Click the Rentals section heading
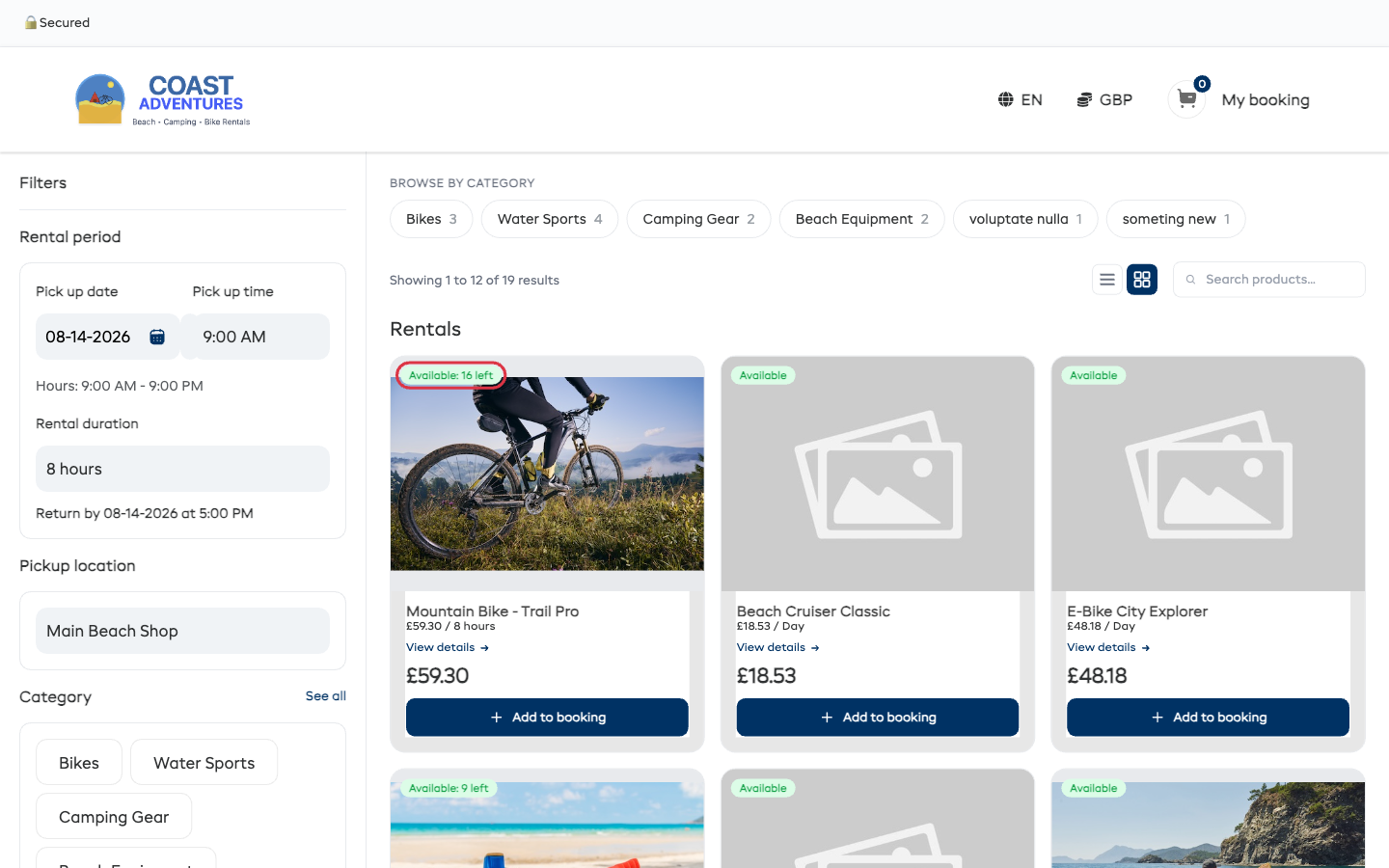This screenshot has width=1389, height=868. coord(425,329)
